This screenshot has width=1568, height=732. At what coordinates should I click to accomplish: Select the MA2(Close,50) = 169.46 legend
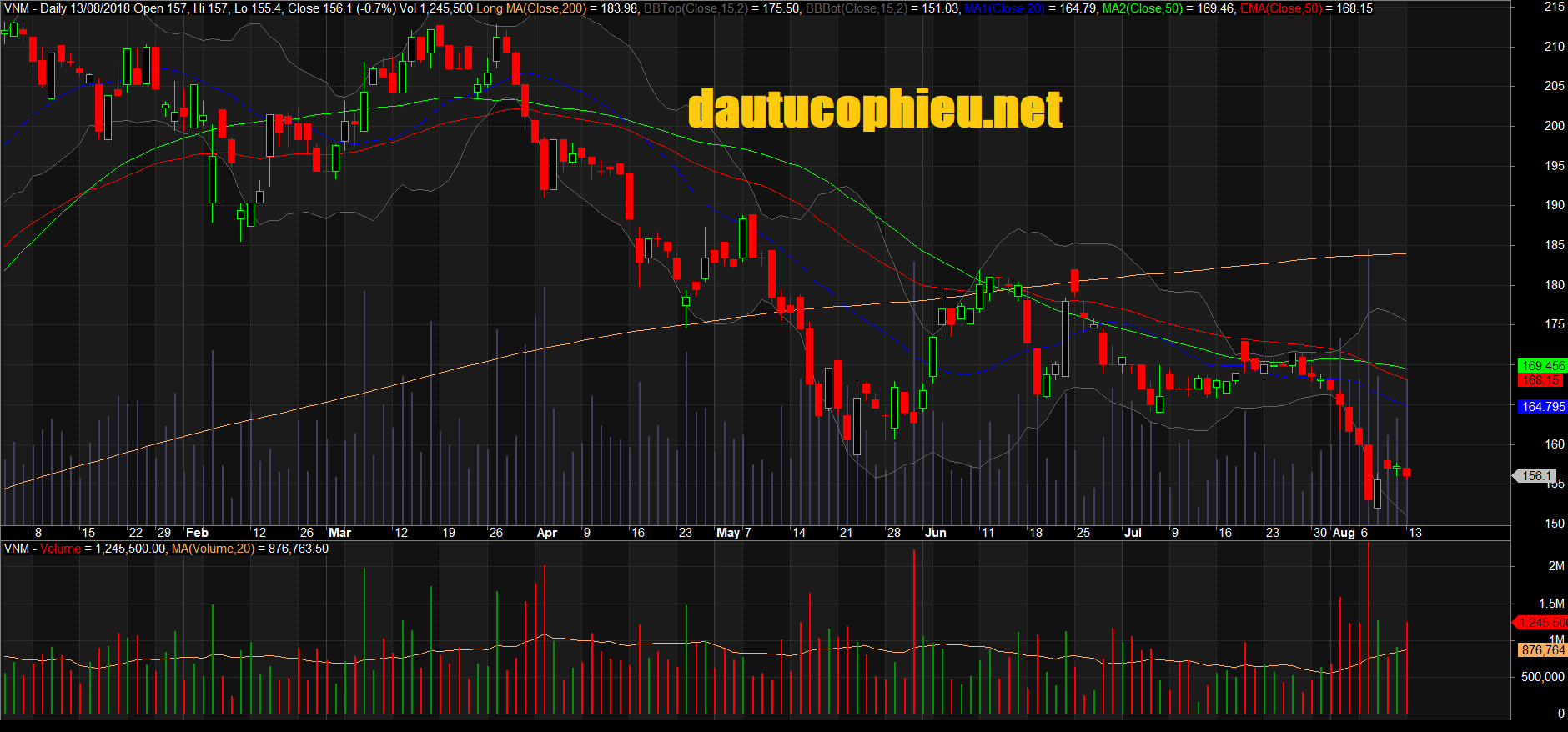coord(1168,8)
